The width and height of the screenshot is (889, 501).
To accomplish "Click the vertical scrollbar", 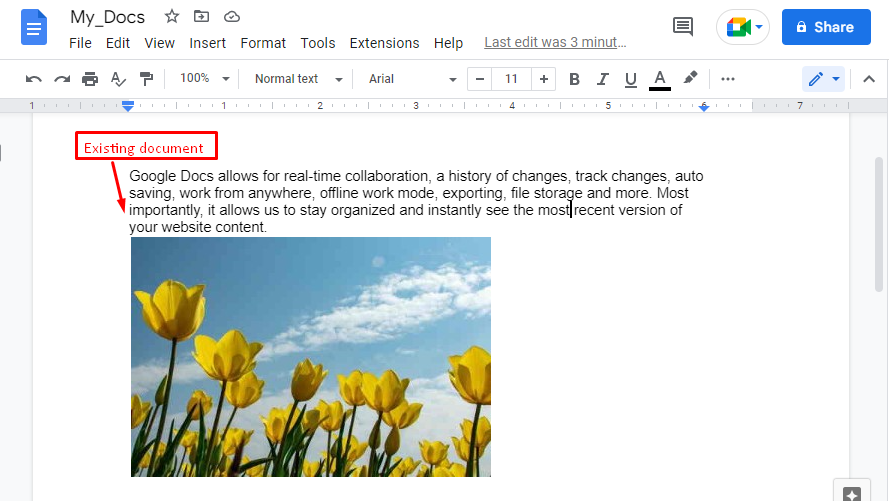I will pyautogui.click(x=879, y=226).
